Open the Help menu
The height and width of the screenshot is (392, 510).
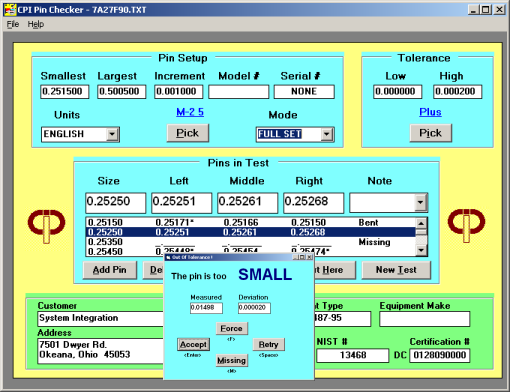pos(36,24)
